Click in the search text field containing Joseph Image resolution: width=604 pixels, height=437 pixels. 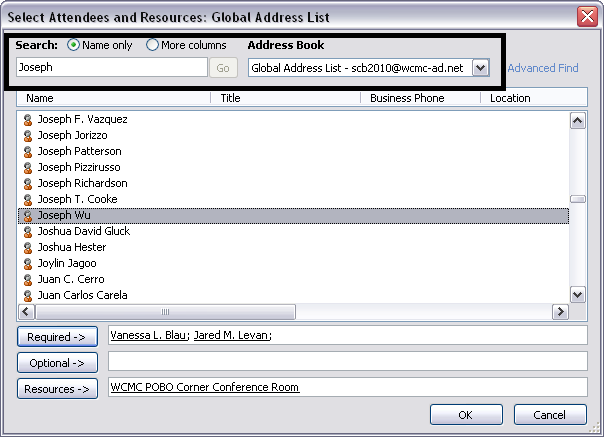click(x=110, y=67)
